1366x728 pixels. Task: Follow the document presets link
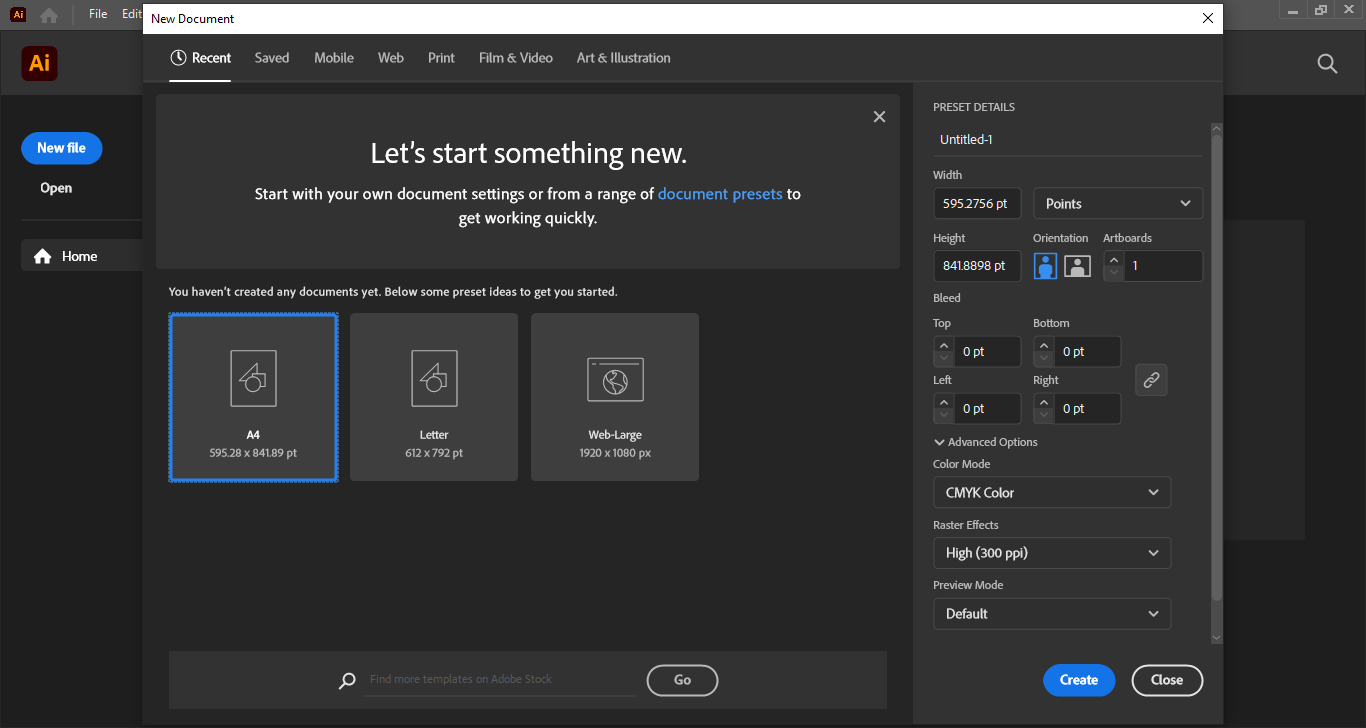(719, 194)
